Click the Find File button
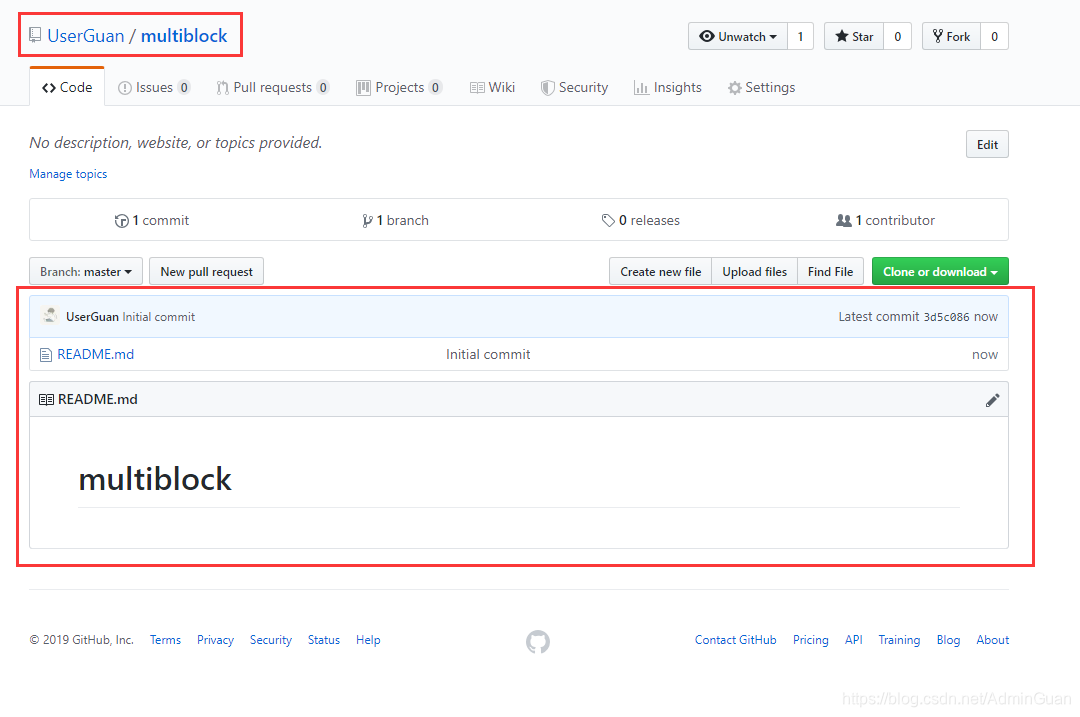Viewport: 1080px width, 717px height. (x=831, y=271)
